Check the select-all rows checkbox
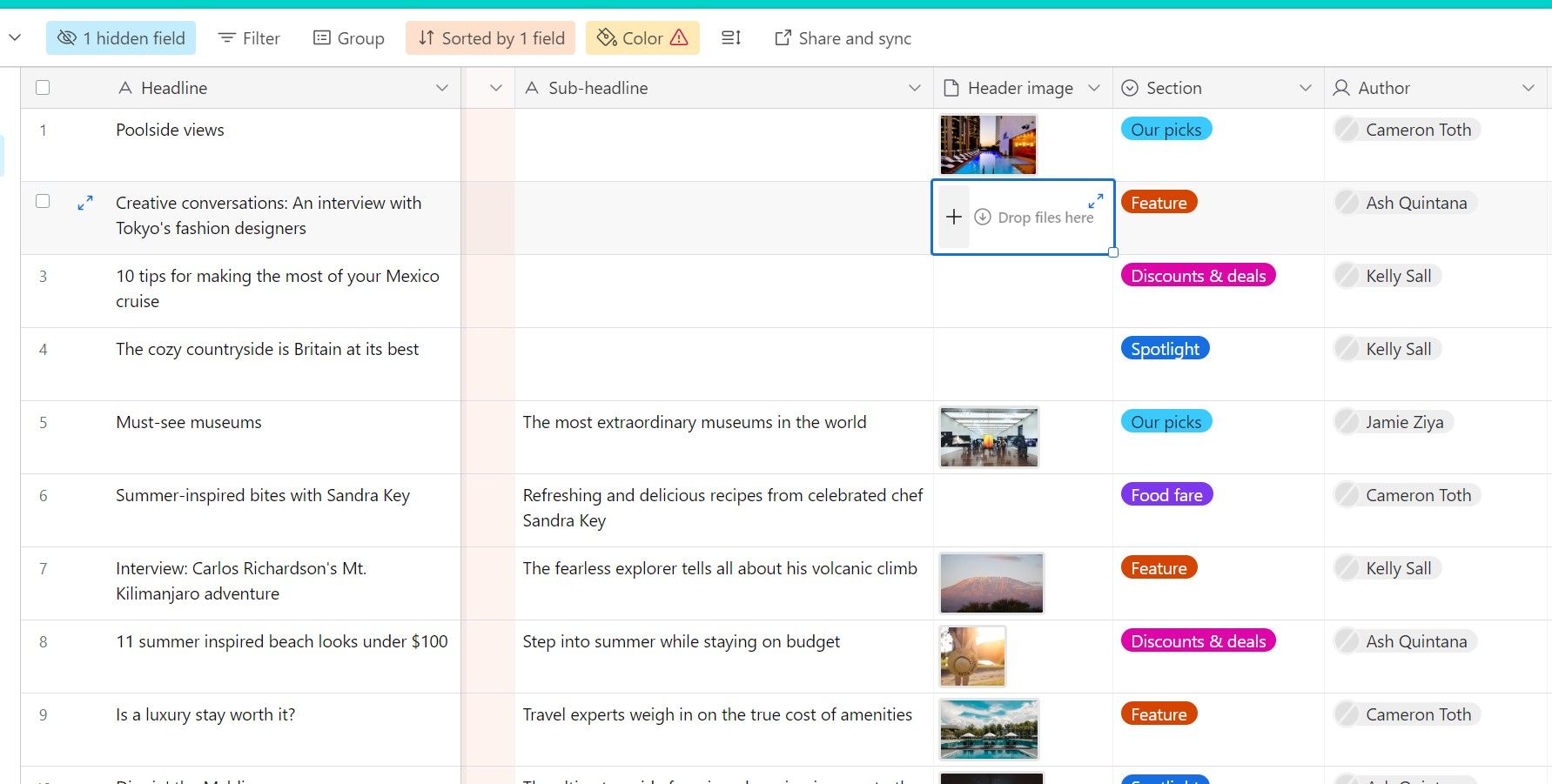This screenshot has width=1552, height=784. (43, 87)
